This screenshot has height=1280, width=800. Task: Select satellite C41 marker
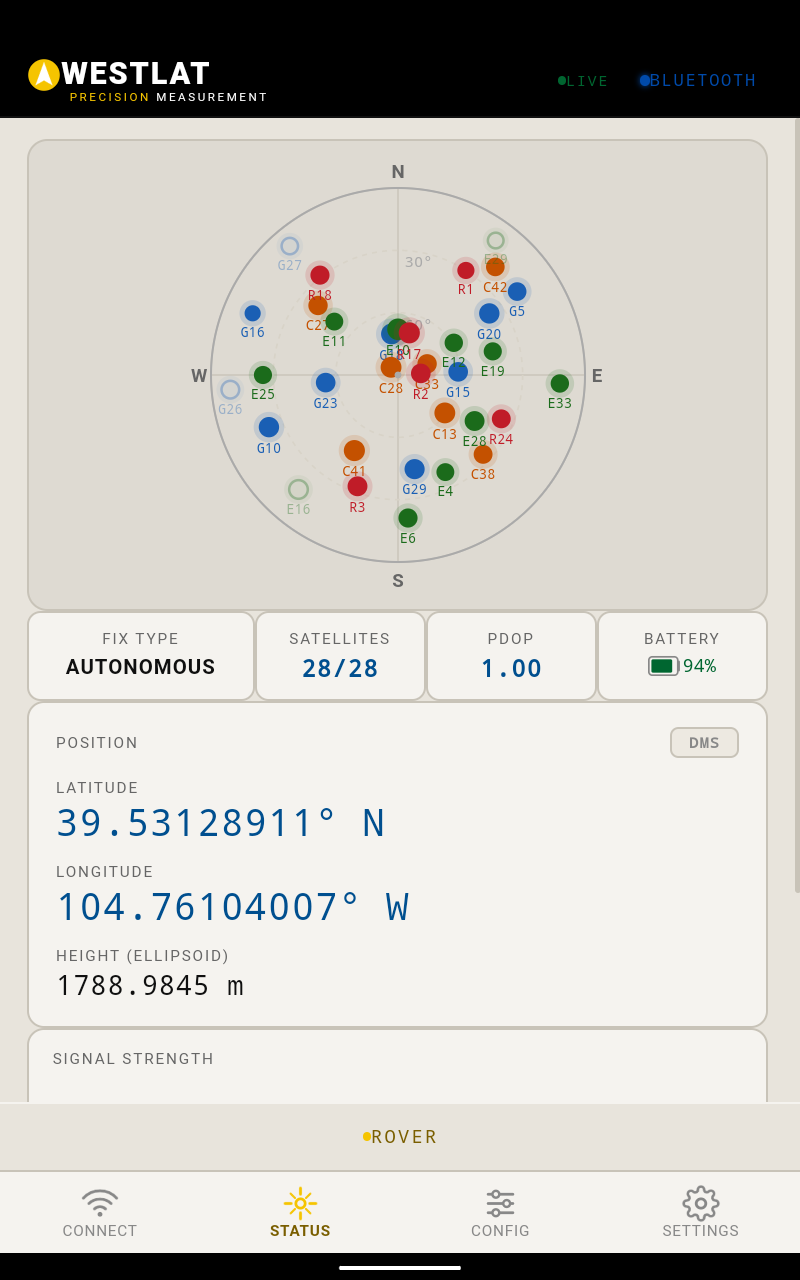tap(354, 451)
